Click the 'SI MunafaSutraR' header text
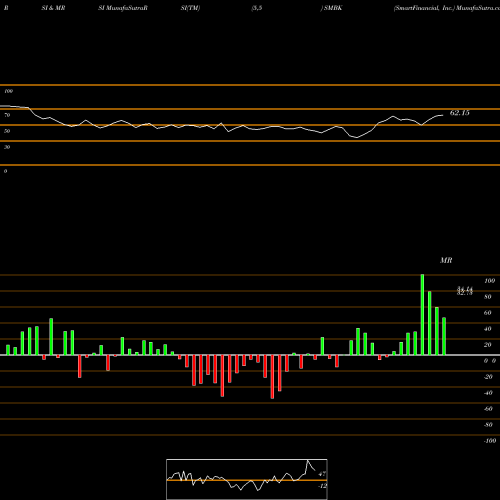Viewport: 500px width, 500px height. click(x=123, y=8)
